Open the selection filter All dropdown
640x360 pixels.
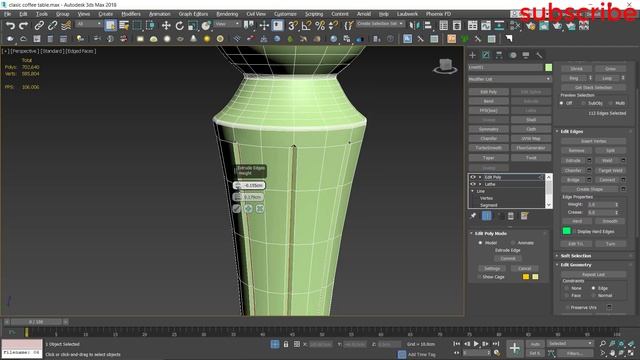coord(89,24)
